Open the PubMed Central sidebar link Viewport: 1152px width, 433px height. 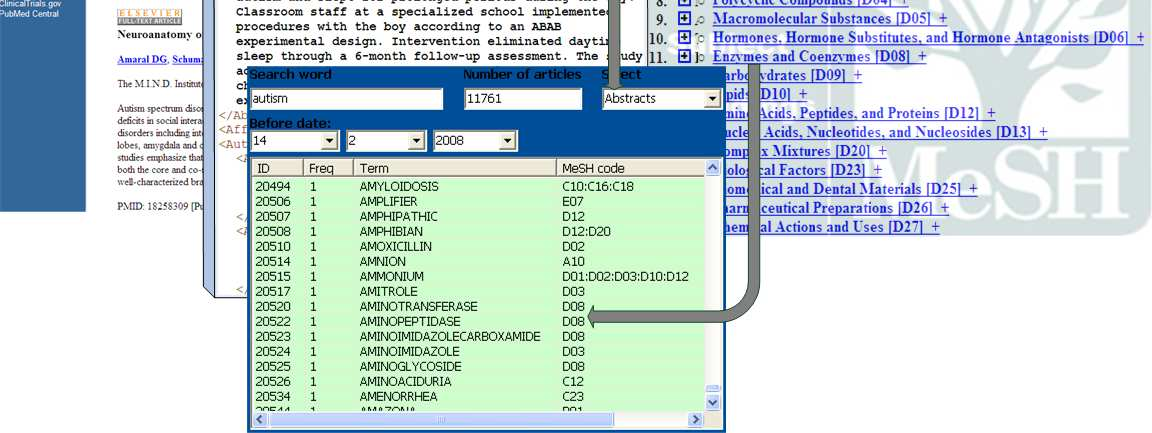29,13
